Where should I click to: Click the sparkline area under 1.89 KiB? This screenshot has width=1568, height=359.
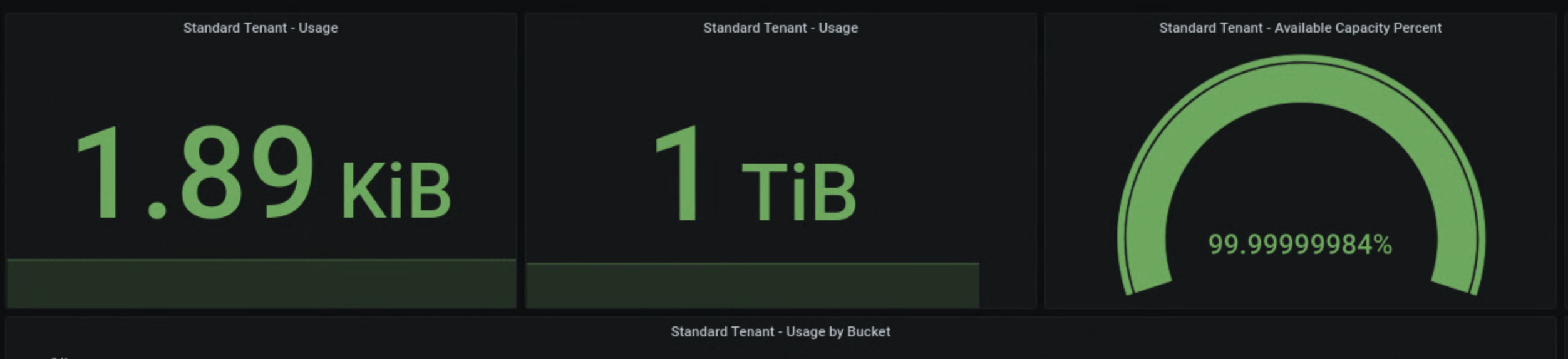coord(261,285)
